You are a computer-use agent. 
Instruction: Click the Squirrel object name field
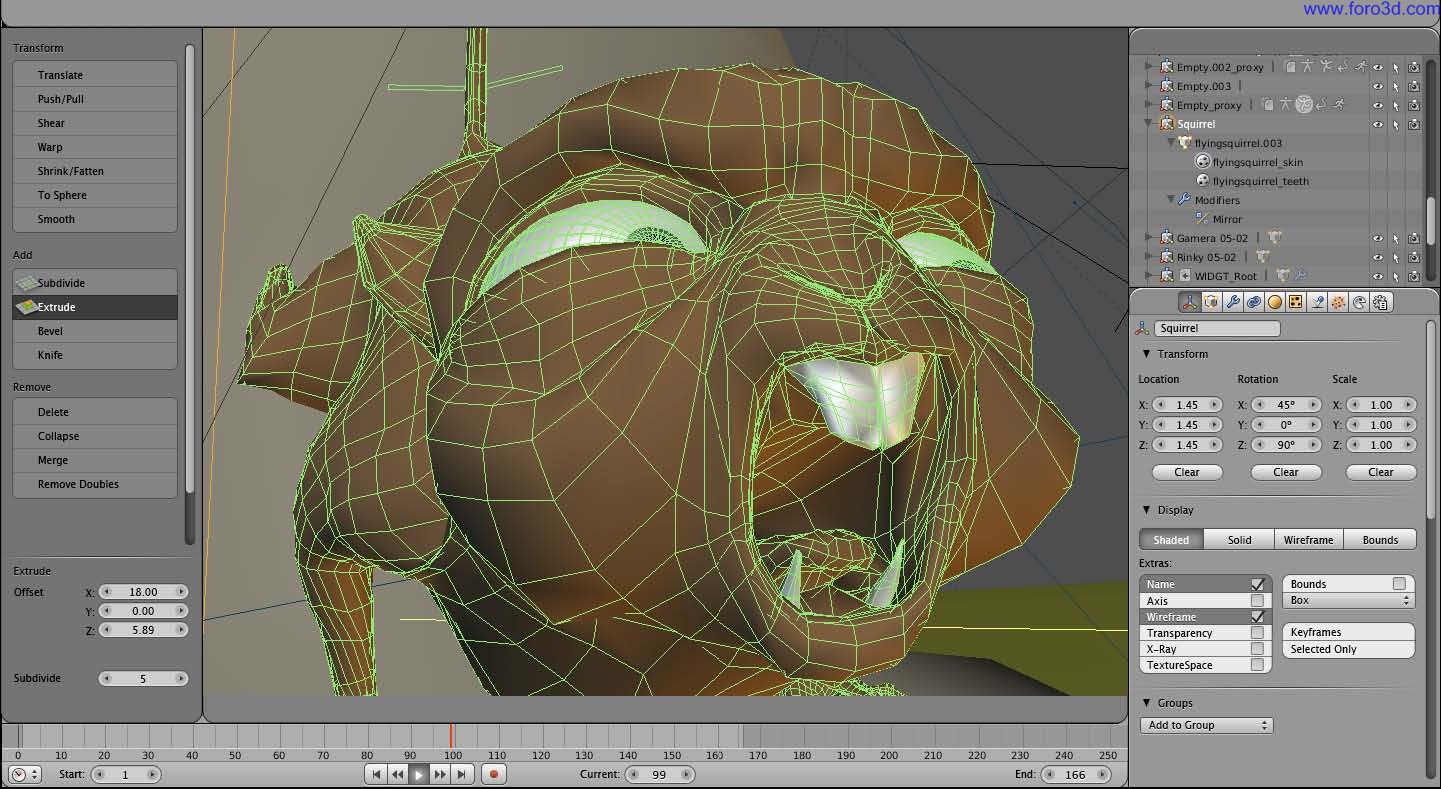(1217, 328)
